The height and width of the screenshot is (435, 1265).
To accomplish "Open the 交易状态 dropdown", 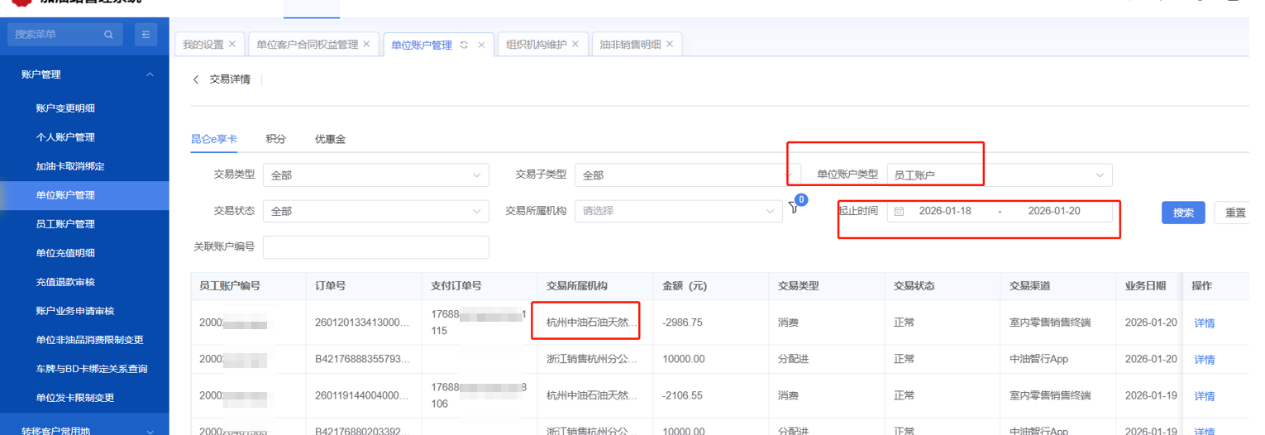I will tap(376, 211).
